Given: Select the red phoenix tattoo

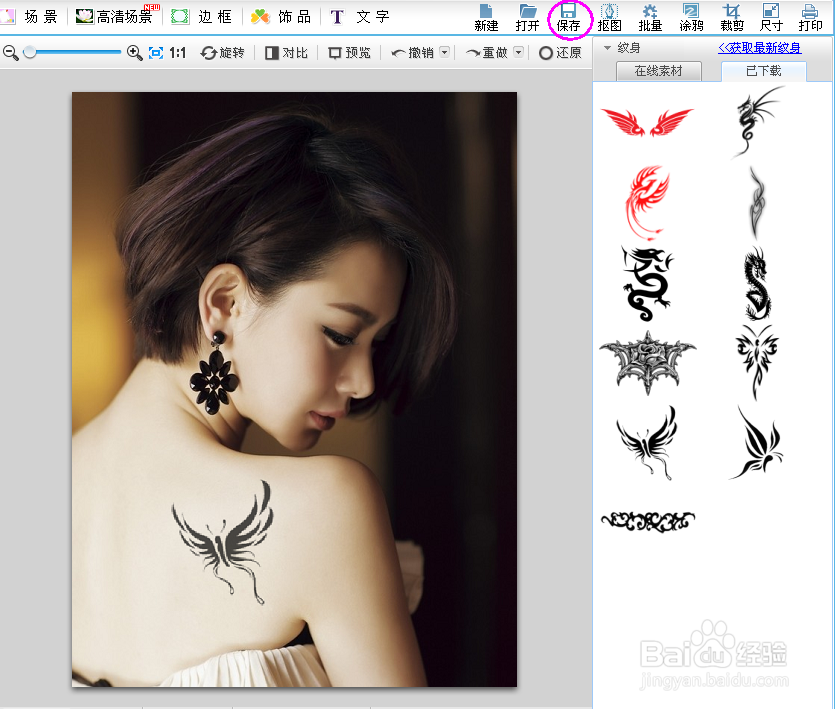Looking at the screenshot, I should click(646, 202).
